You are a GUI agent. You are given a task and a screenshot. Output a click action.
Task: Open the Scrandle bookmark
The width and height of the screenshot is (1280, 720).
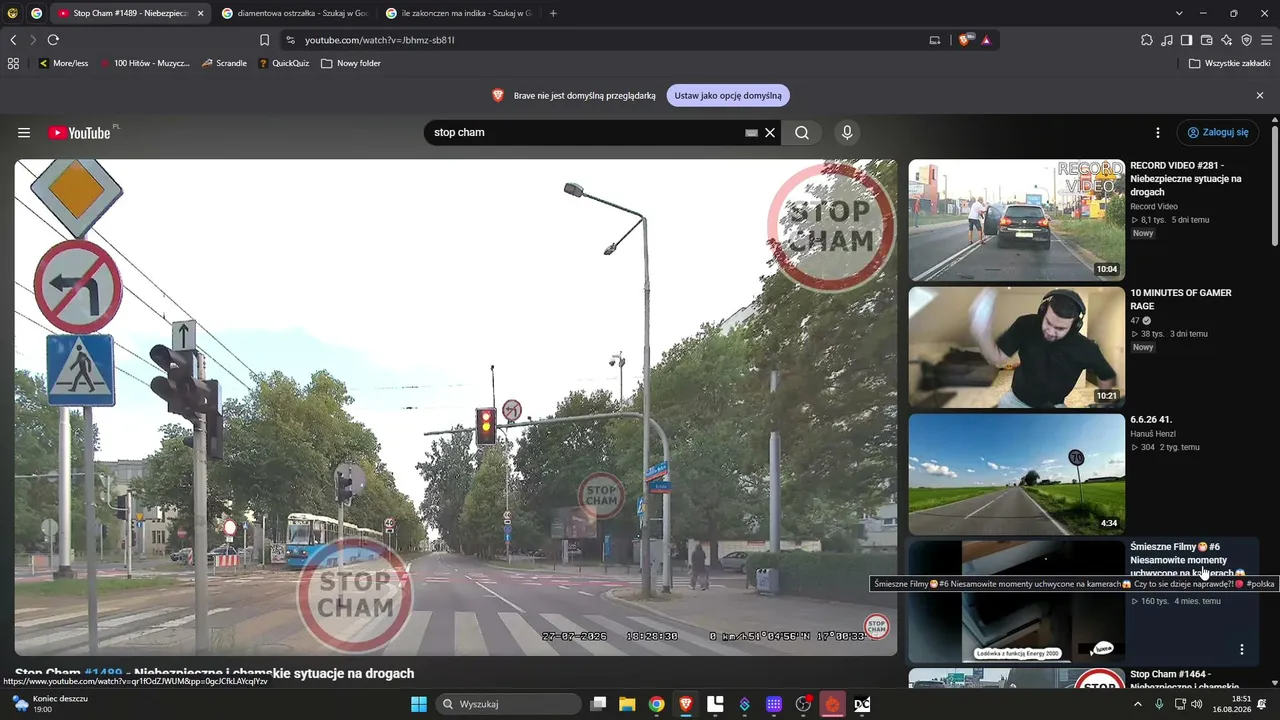(x=224, y=63)
